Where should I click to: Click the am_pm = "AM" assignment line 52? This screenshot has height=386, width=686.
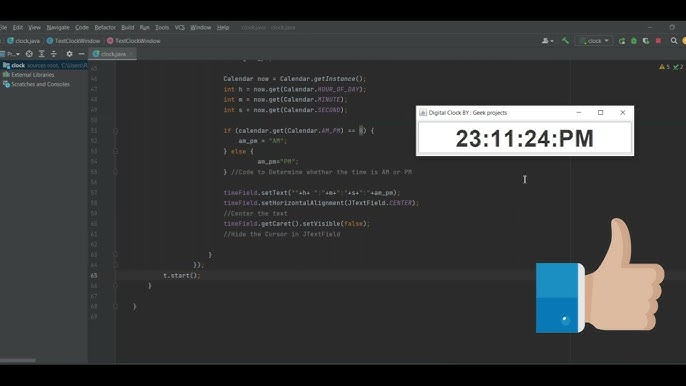pyautogui.click(x=263, y=141)
